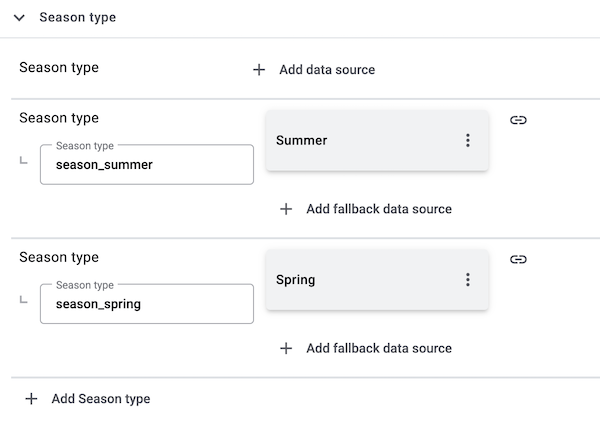This screenshot has height=429, width=600.
Task: Focus the season_summer text field
Action: (147, 165)
